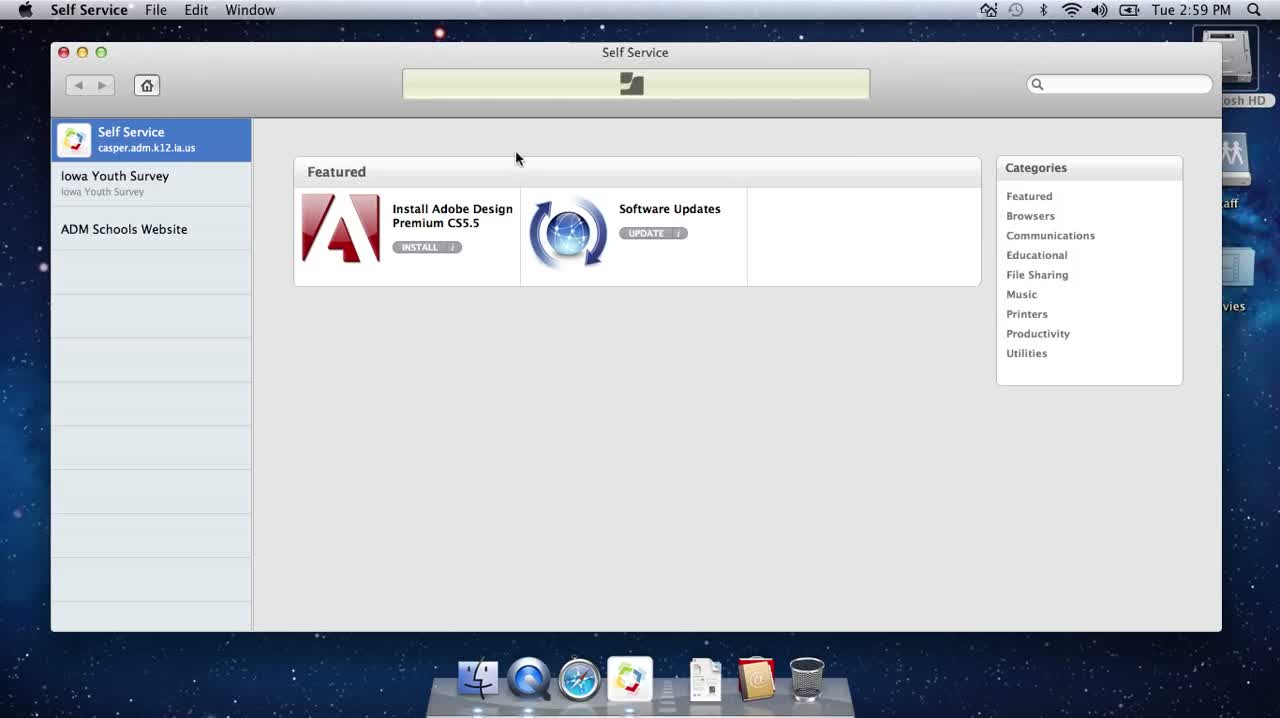Open Address Book from the Dock
Viewport: 1280px width, 718px height.
click(x=756, y=679)
